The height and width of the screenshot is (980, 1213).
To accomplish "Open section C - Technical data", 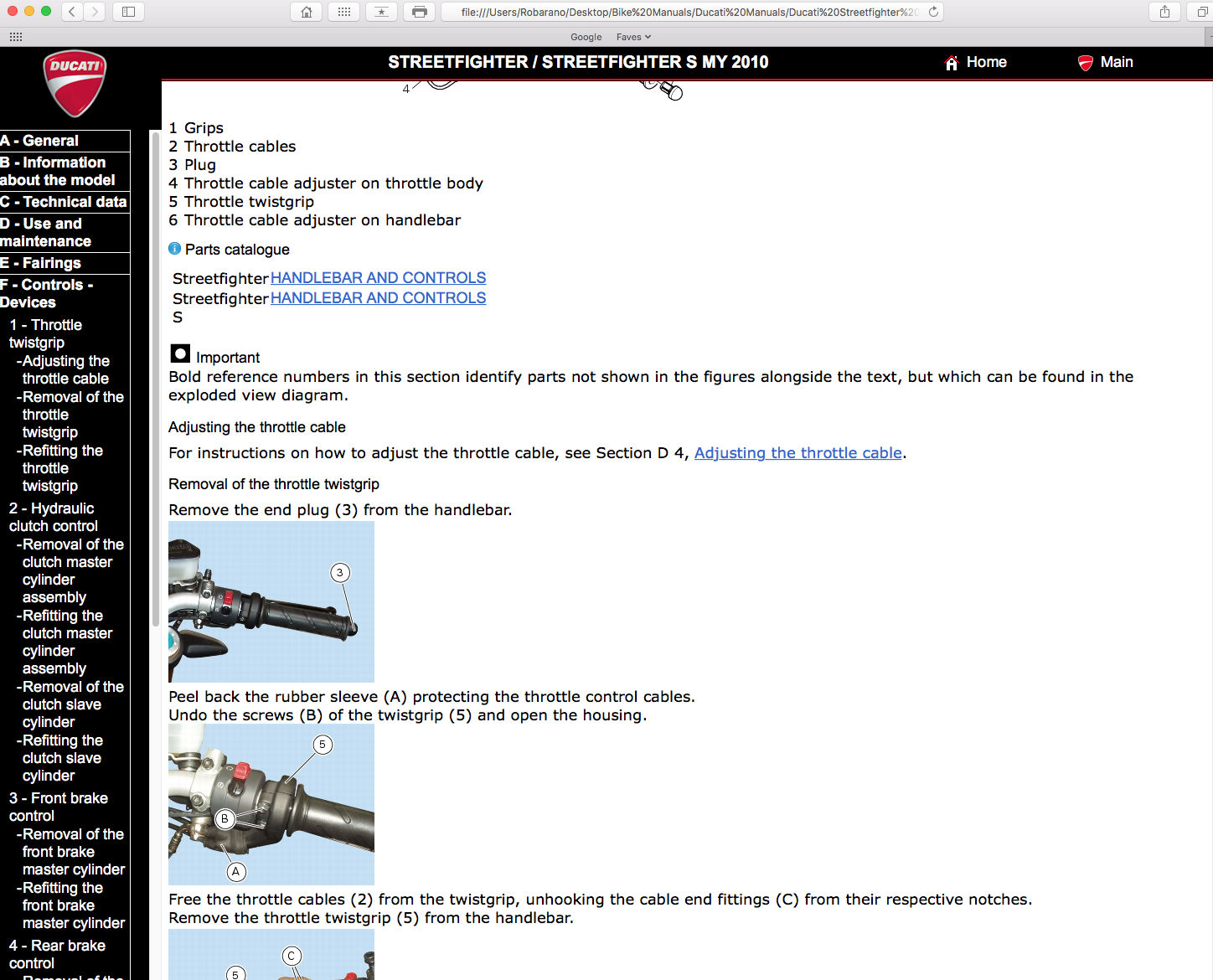I will 65,202.
